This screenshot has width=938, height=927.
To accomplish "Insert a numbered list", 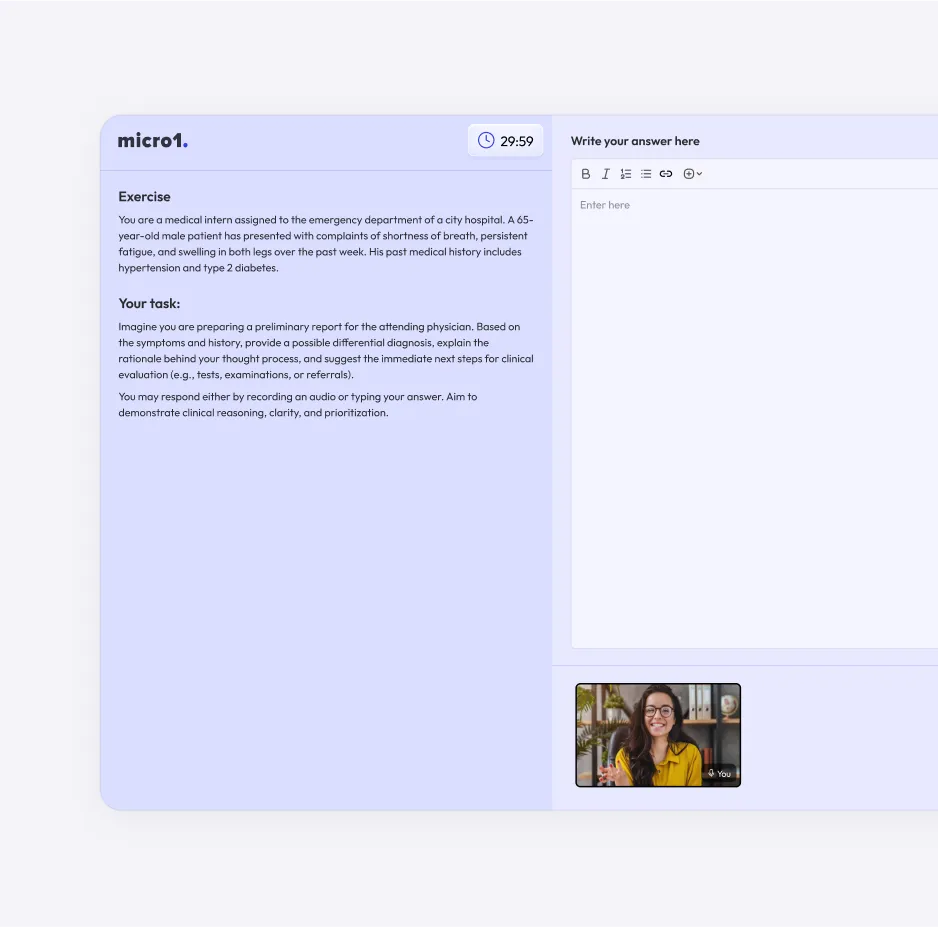I will (626, 174).
